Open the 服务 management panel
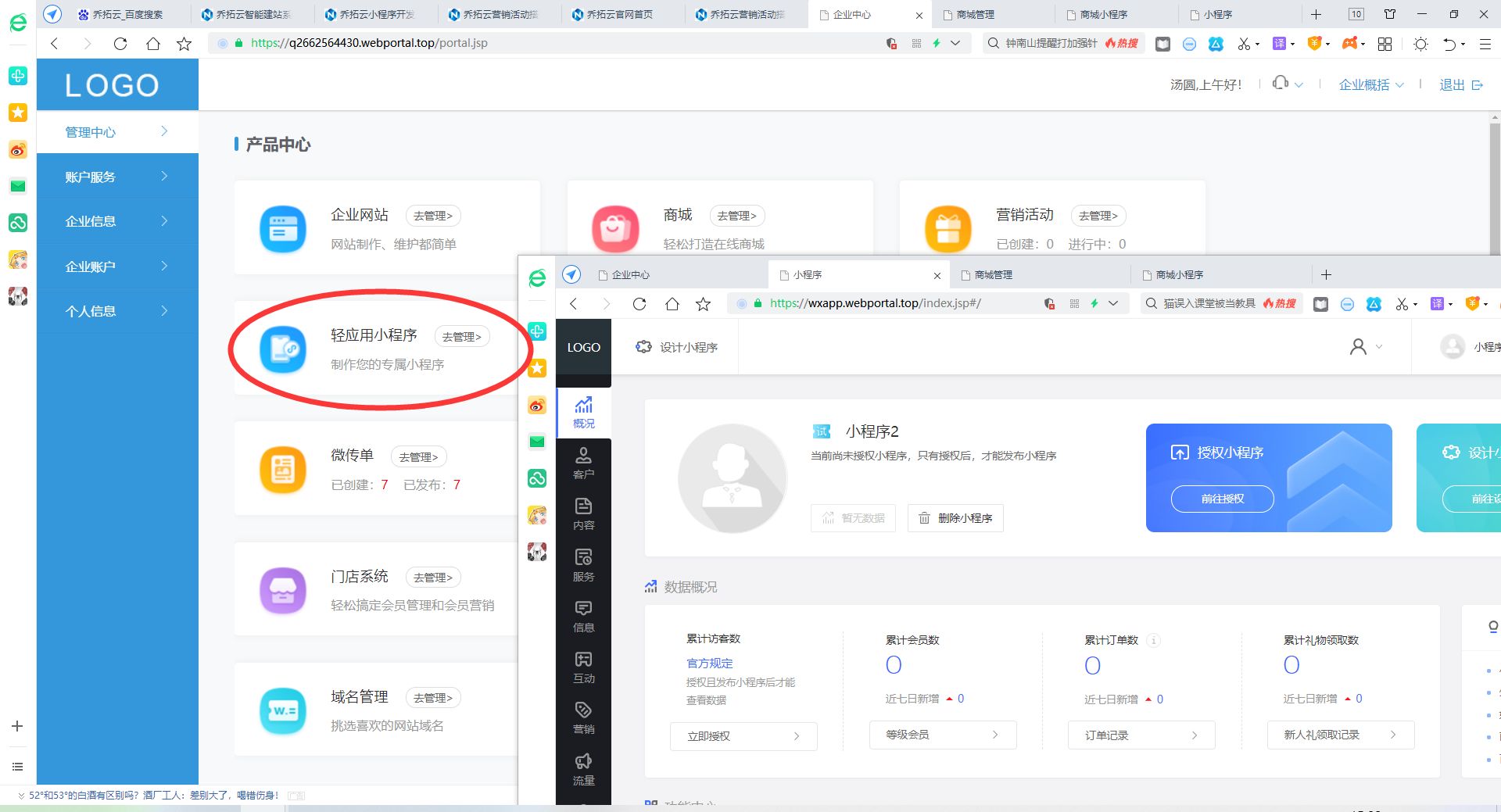1501x812 pixels. point(583,566)
